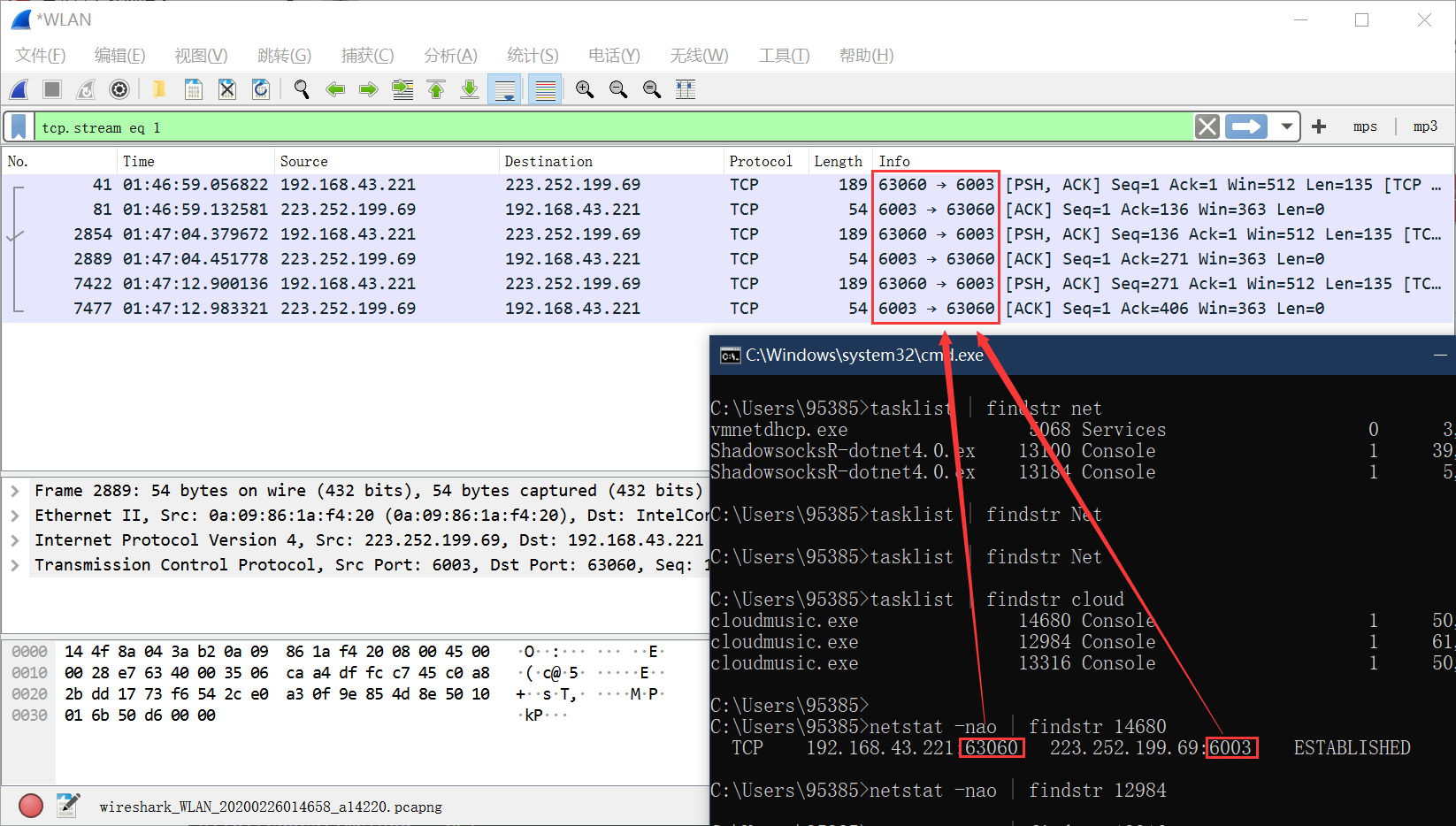Go forward to next packet
Screen dimensions: 1456x826
pos(369,89)
